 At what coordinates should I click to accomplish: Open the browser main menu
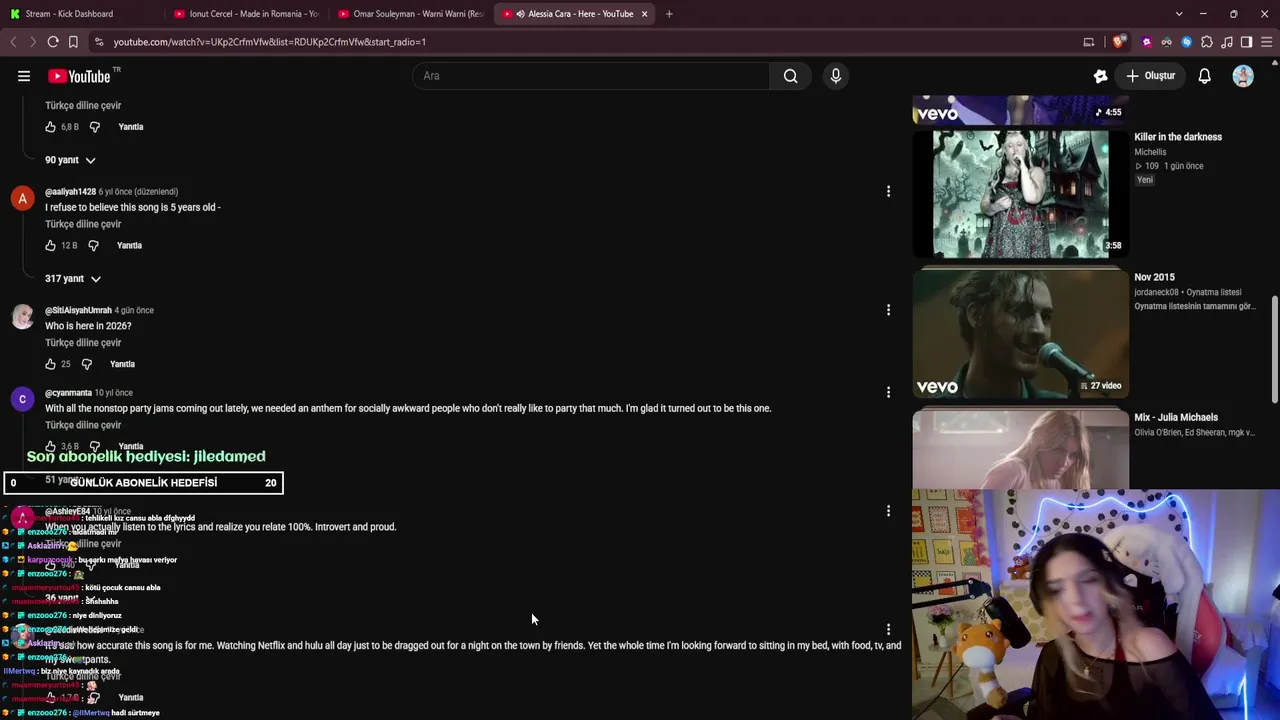tap(1267, 42)
